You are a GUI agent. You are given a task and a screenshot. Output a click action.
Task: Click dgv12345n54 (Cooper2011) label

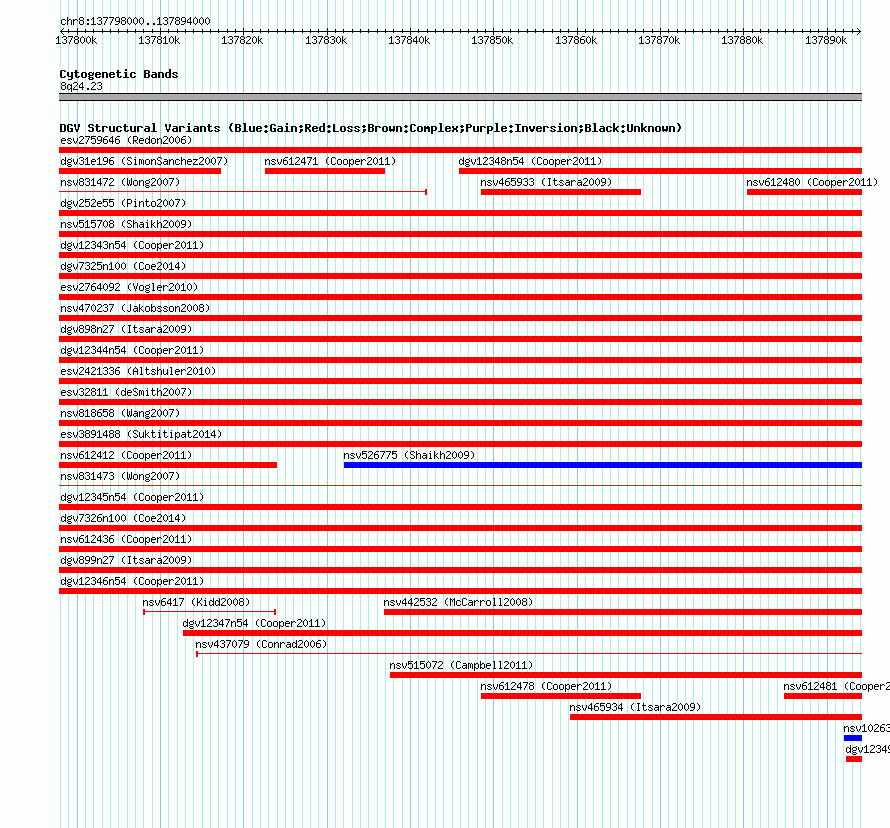point(132,497)
